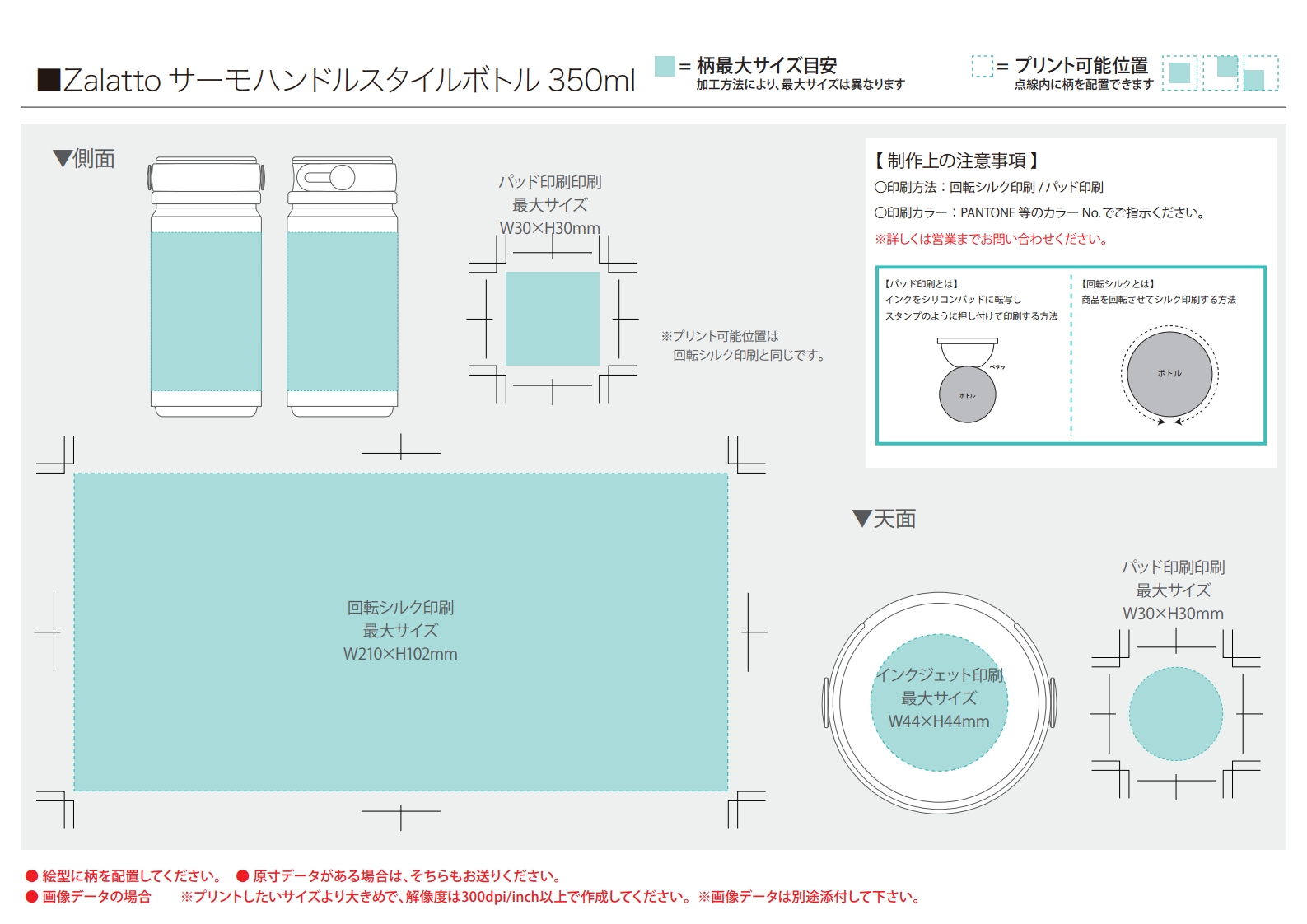
Task: Click the 【パッド印刷とは】 explanation text
Action: 971,300
